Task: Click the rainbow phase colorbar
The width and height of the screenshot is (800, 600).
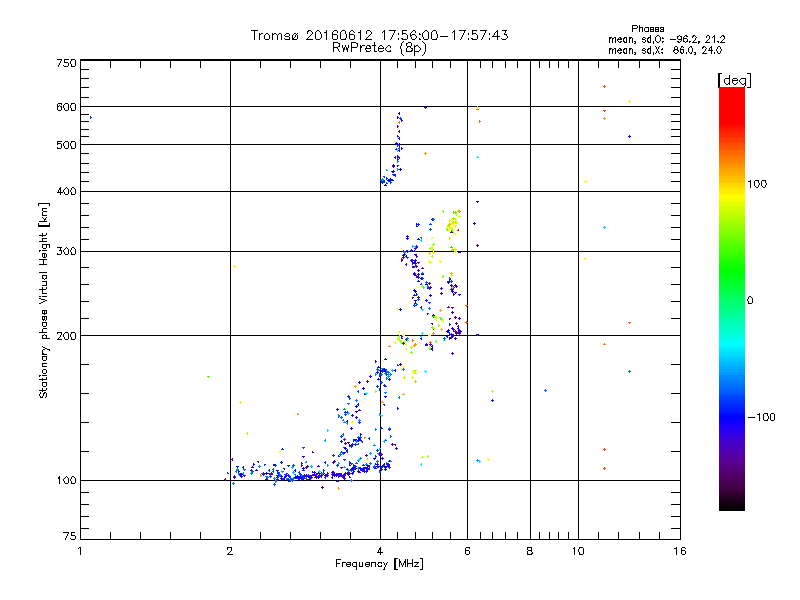Action: 732,298
